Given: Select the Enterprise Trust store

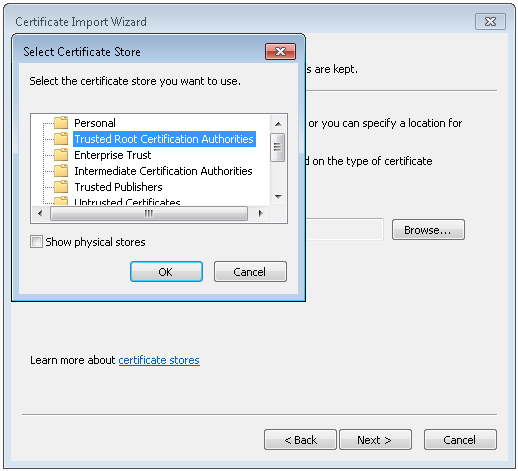Looking at the screenshot, I should pos(113,155).
